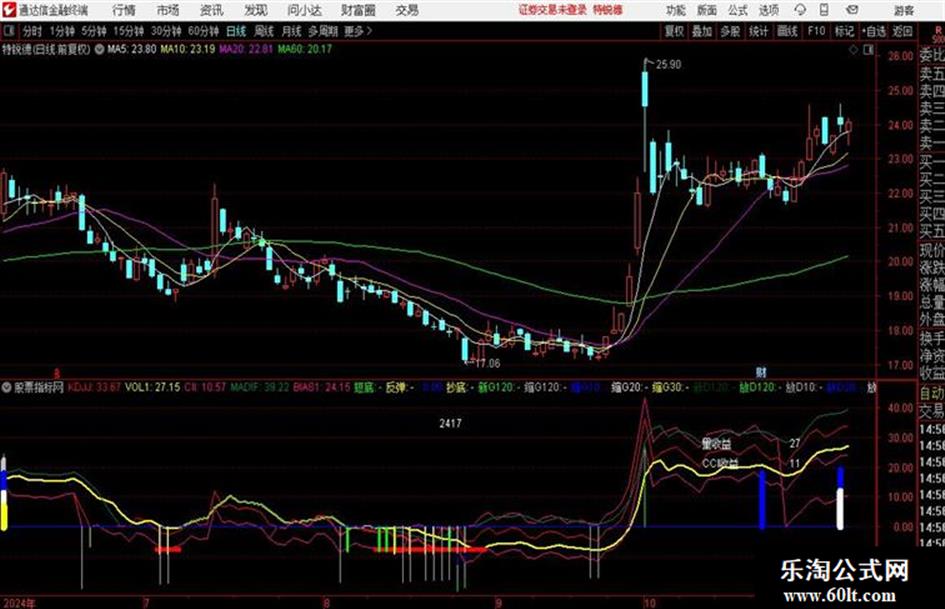Open the 发现 menu
Image resolution: width=945 pixels, height=609 pixels.
(x=255, y=10)
